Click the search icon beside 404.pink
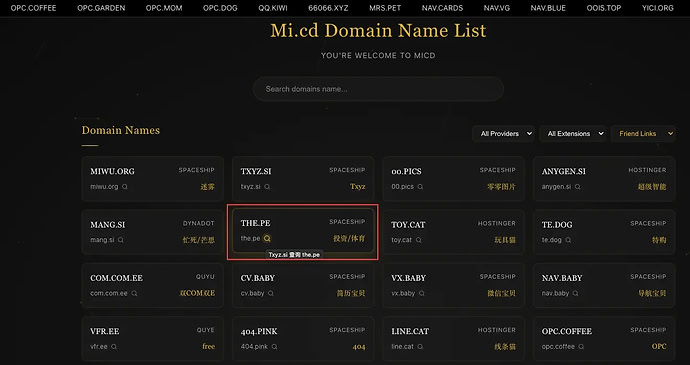690x365 pixels. tap(275, 346)
